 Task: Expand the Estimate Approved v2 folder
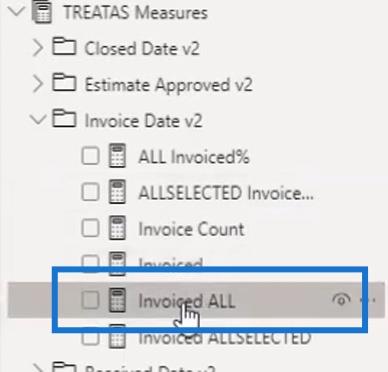coord(38,84)
